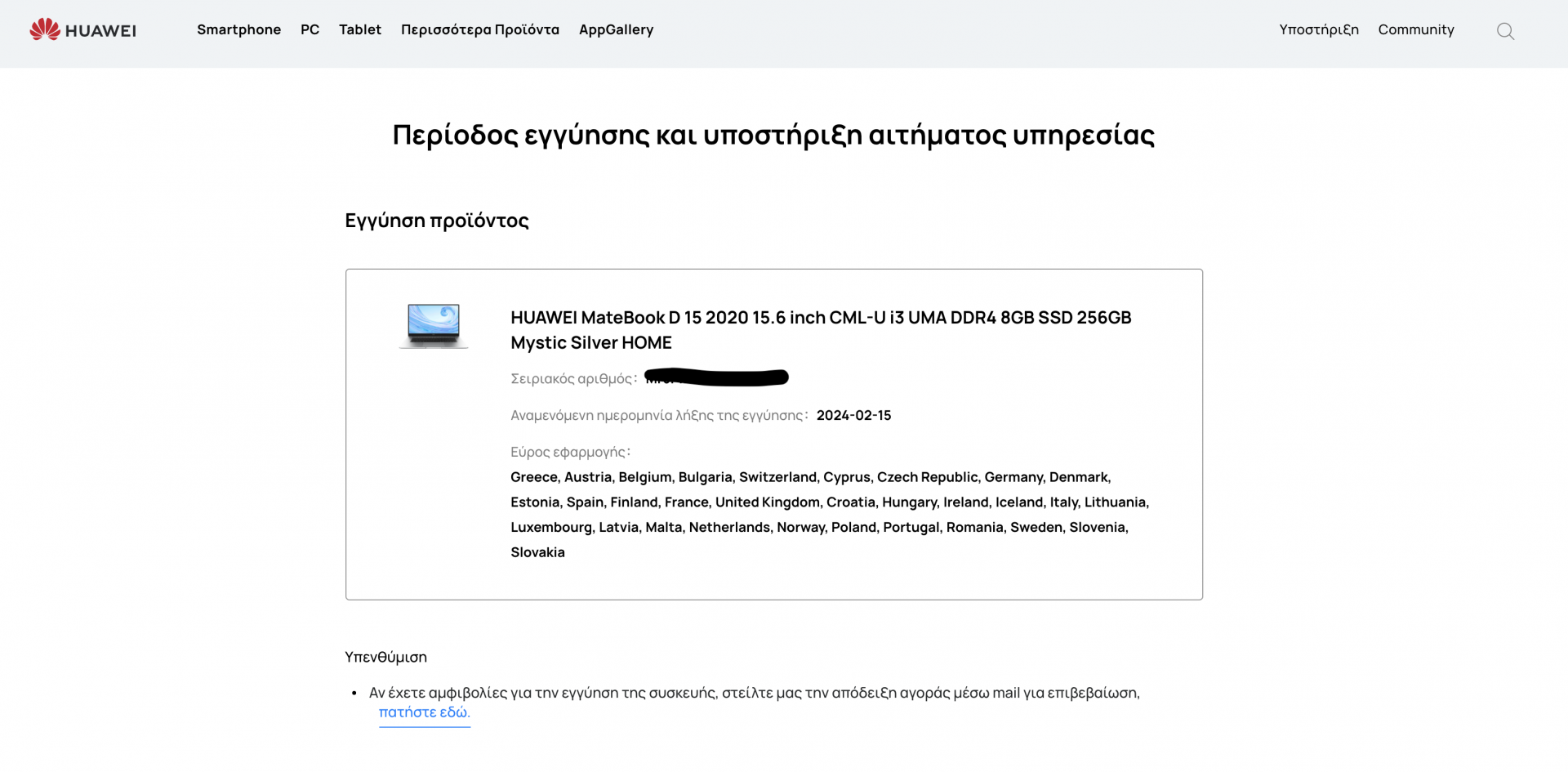The height and width of the screenshot is (772, 1568).
Task: Open Περισσότερα Προϊόντα menu
Action: [x=480, y=29]
